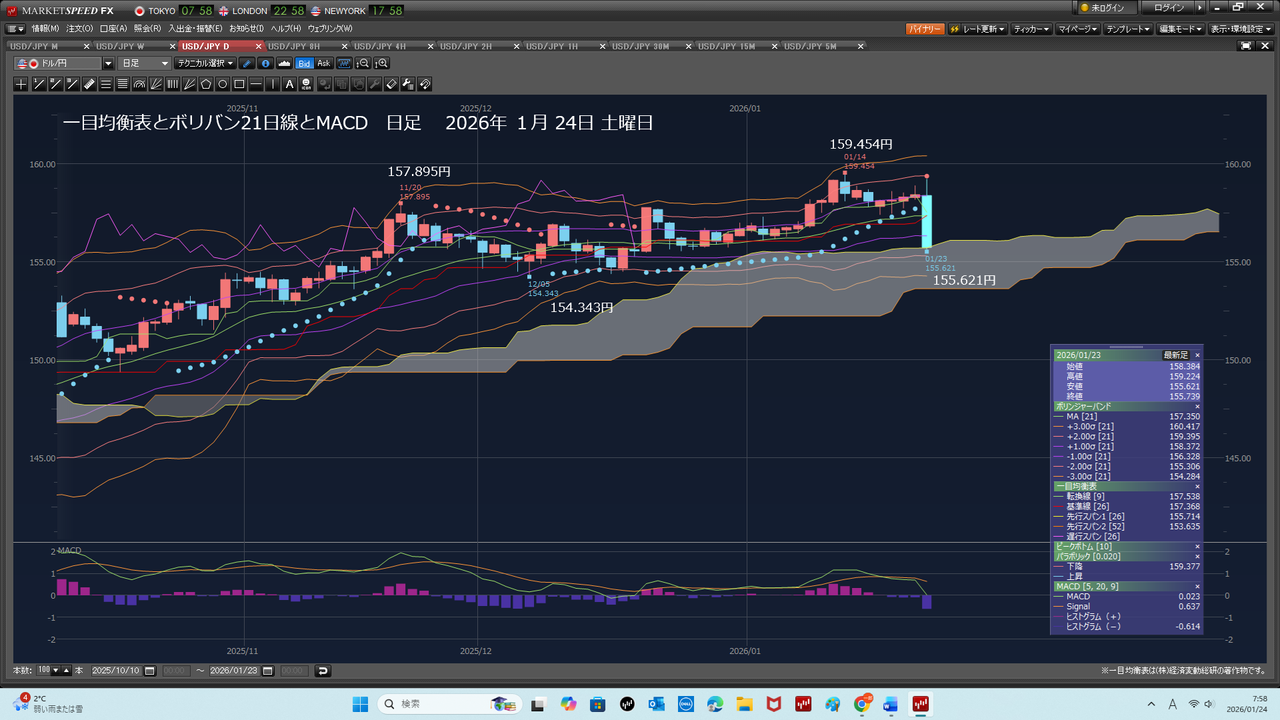Viewport: 1280px width, 720px height.
Task: Click the orange バイナリー button
Action: click(x=925, y=29)
